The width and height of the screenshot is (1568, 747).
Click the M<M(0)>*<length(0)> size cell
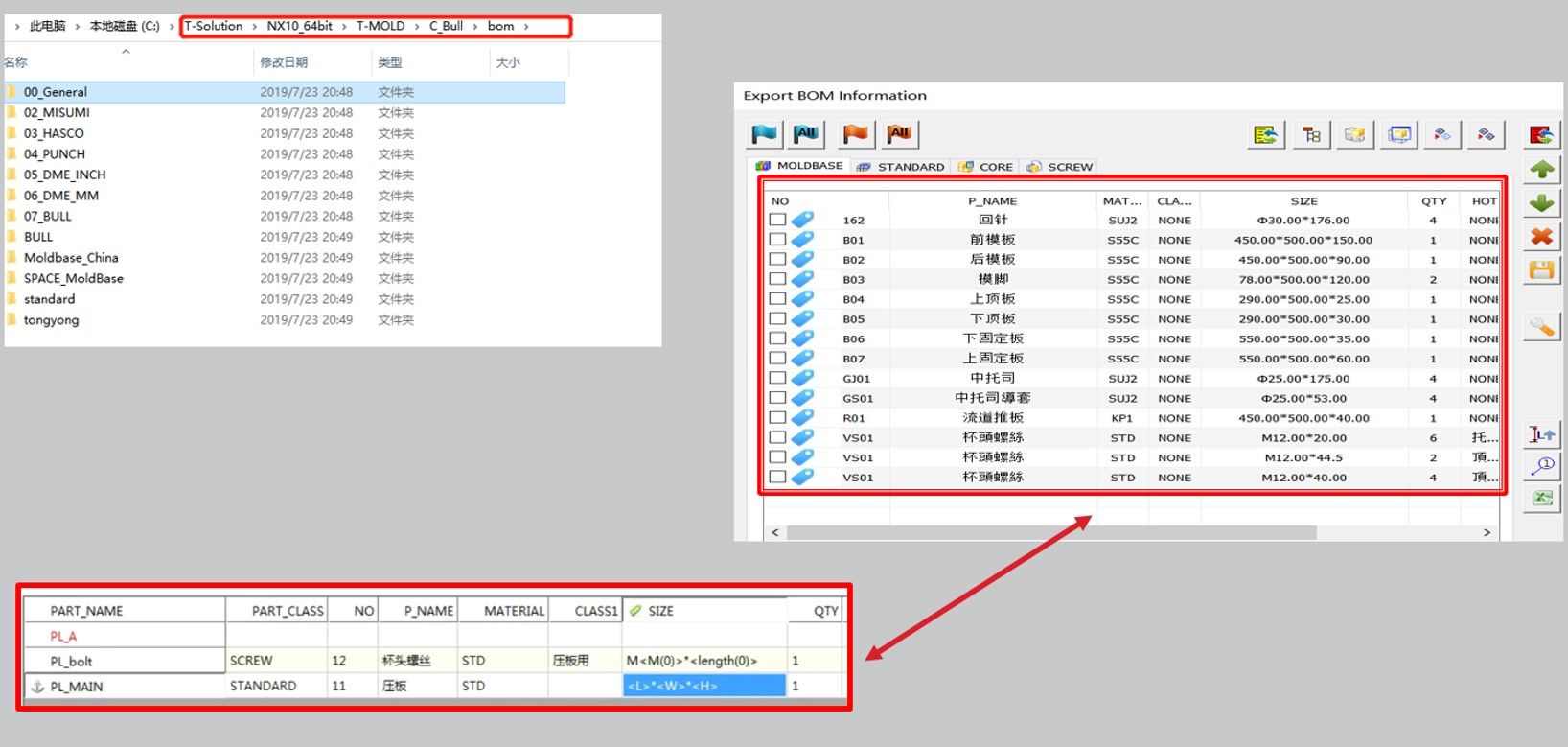click(704, 661)
